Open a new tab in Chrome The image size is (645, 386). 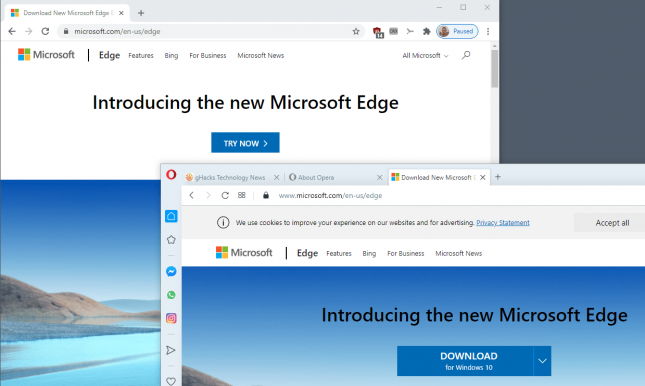click(x=141, y=13)
